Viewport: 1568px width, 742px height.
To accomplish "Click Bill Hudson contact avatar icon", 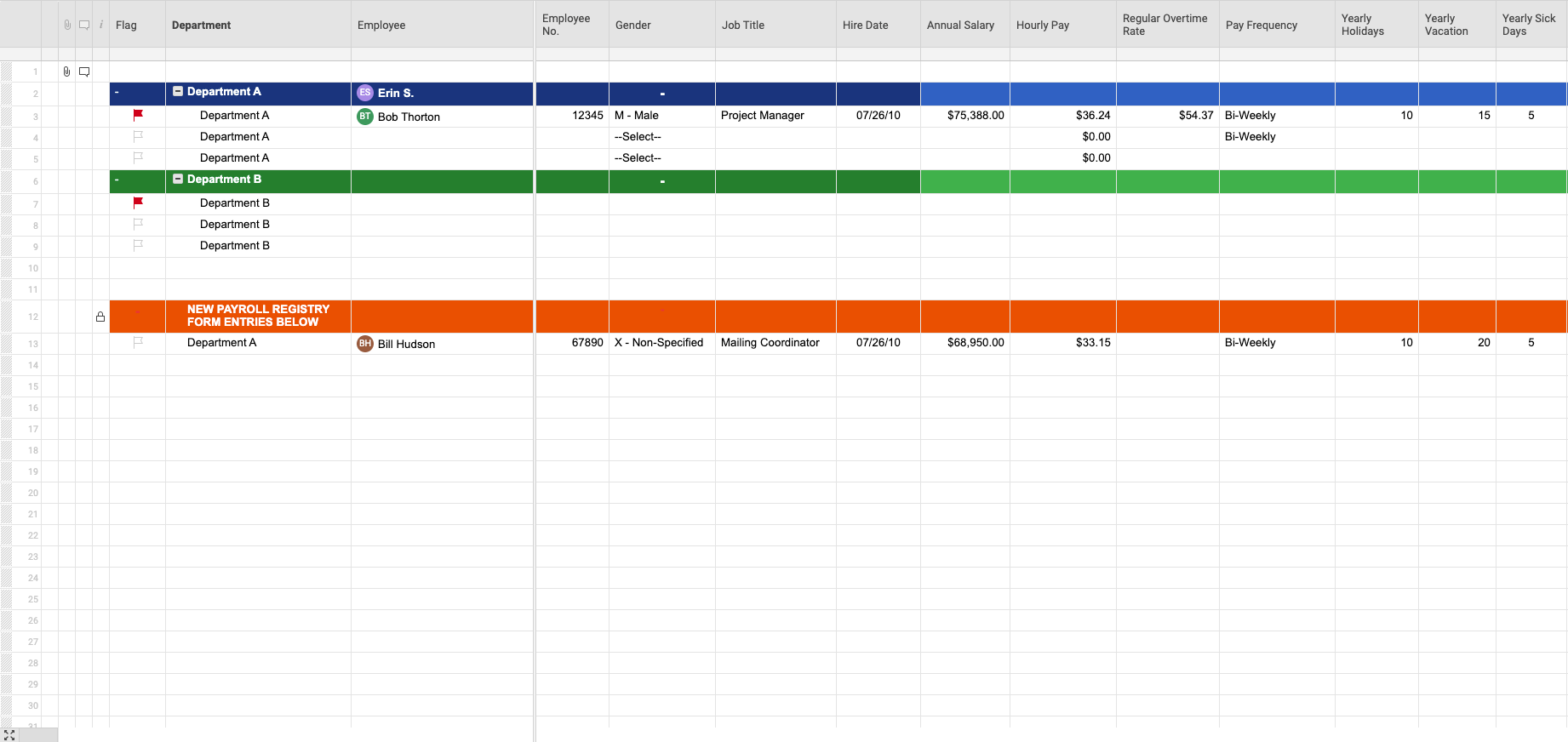I will pos(365,344).
